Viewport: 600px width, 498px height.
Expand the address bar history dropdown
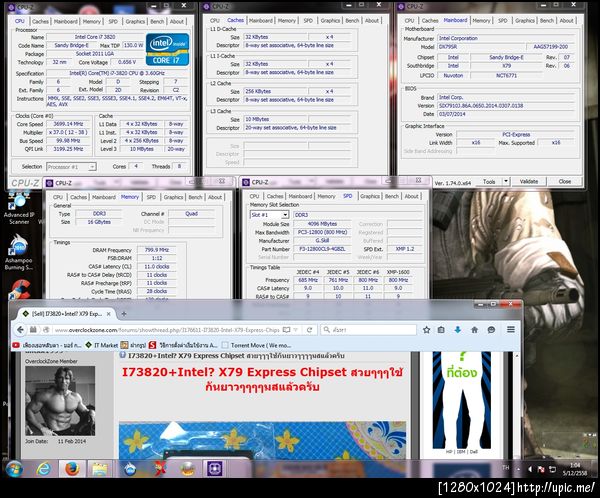[296, 330]
